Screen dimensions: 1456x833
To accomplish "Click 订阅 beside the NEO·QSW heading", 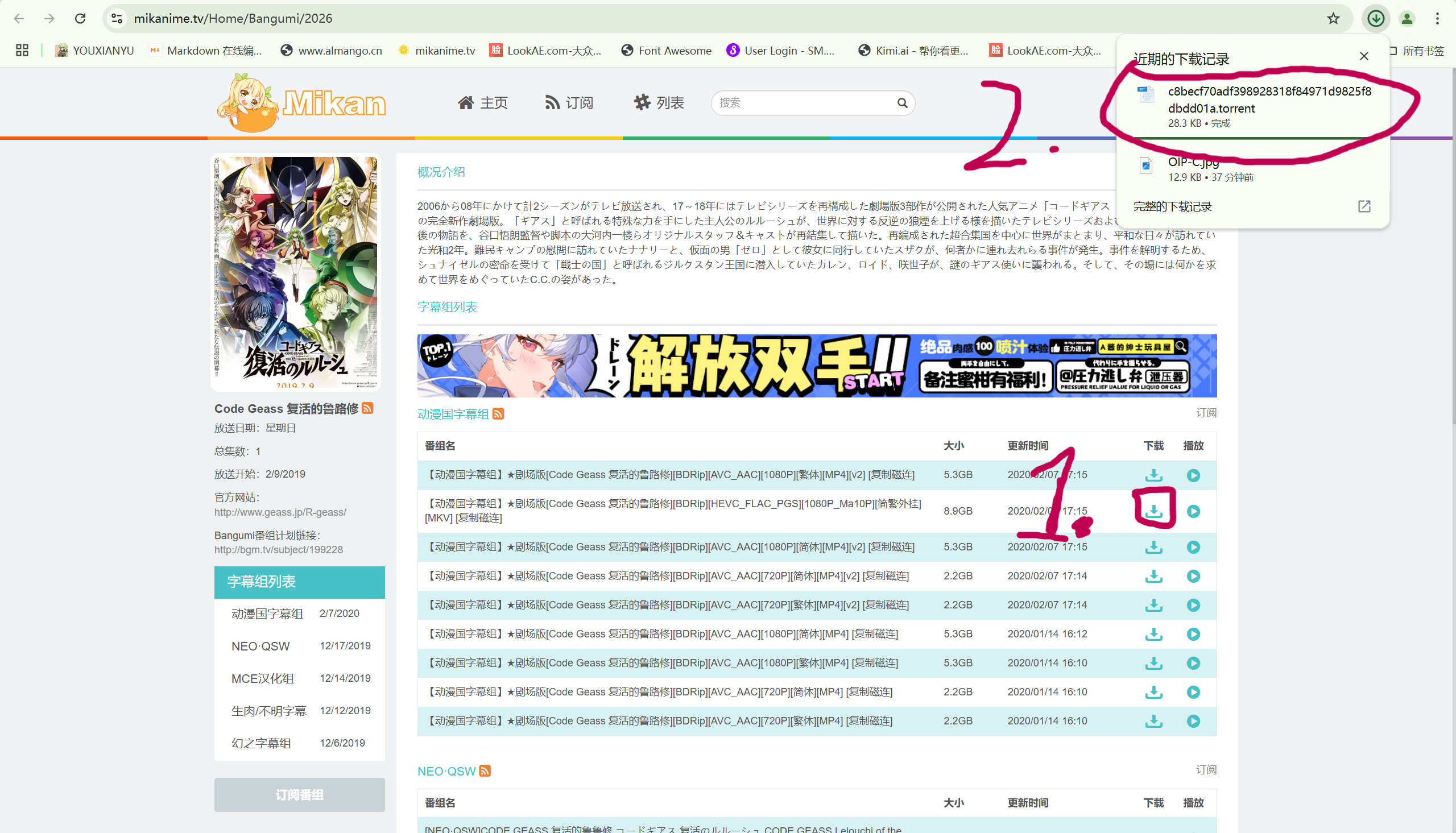I will [1206, 770].
